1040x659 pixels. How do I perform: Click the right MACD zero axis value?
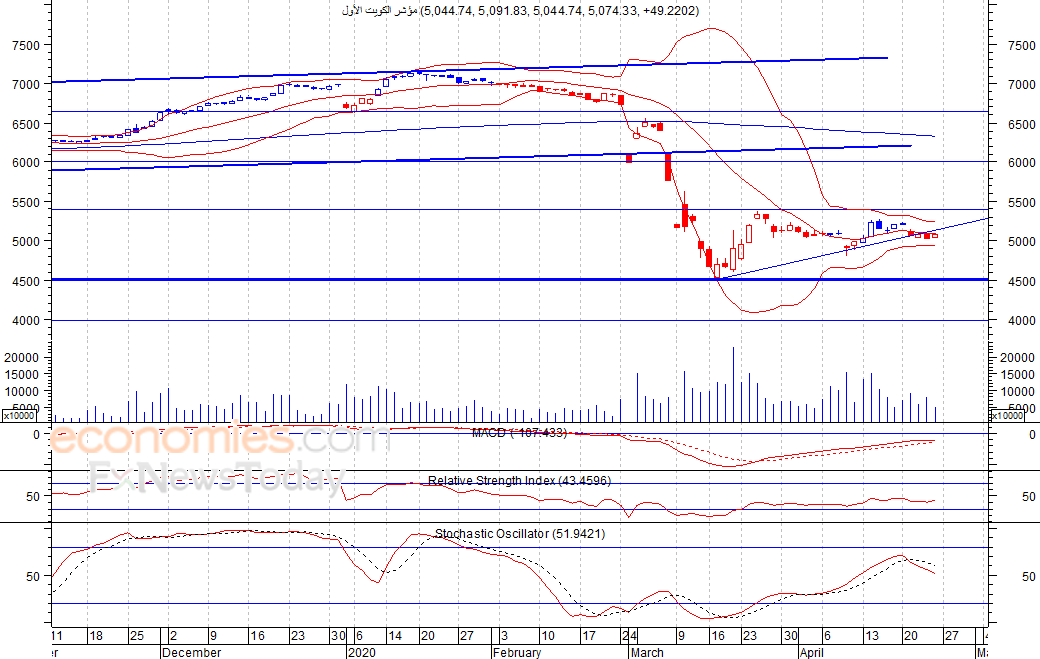pyautogui.click(x=1032, y=435)
